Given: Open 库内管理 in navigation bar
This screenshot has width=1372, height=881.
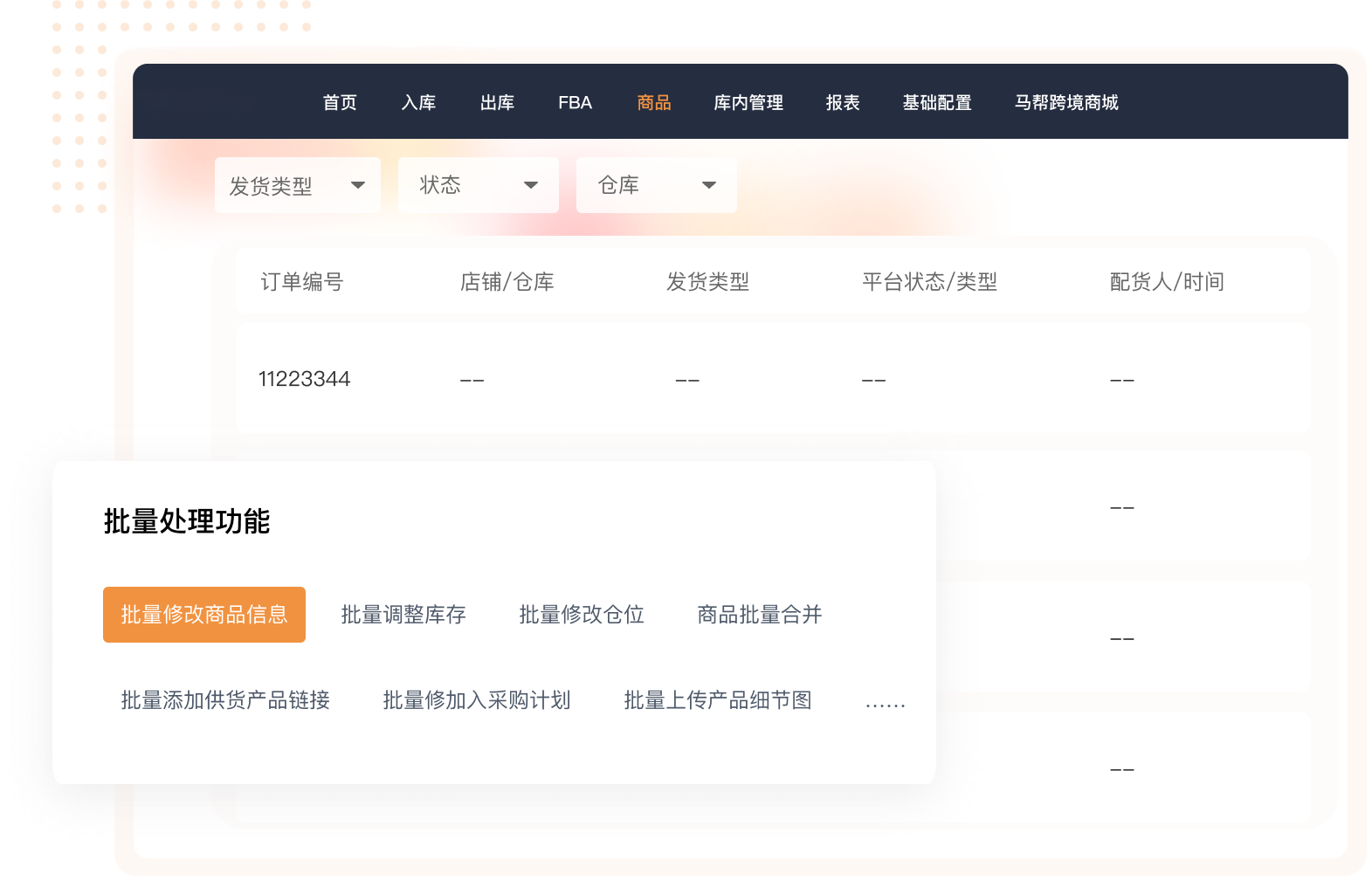Looking at the screenshot, I should (748, 103).
